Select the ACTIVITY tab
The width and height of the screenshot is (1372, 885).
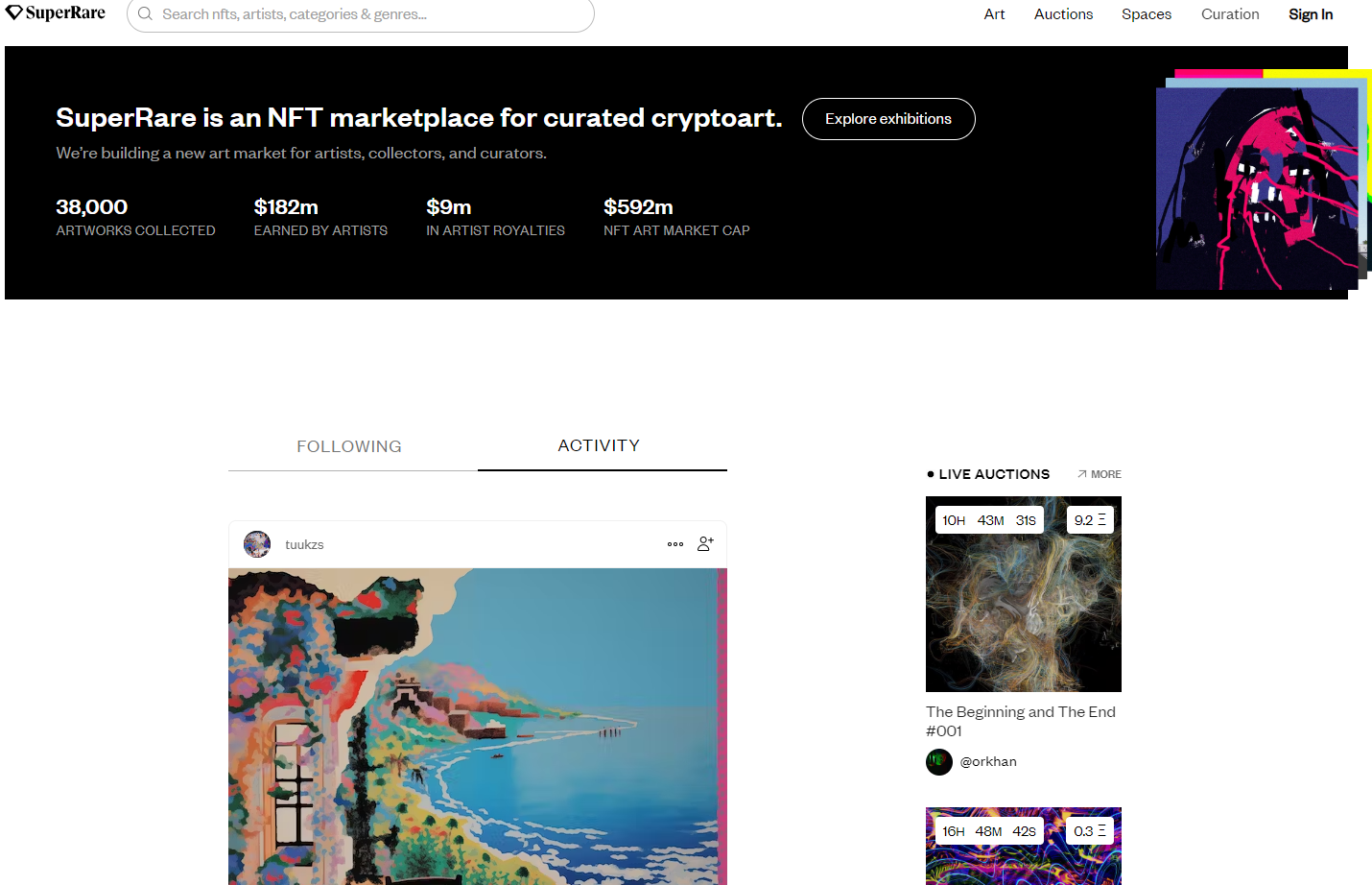click(x=600, y=445)
